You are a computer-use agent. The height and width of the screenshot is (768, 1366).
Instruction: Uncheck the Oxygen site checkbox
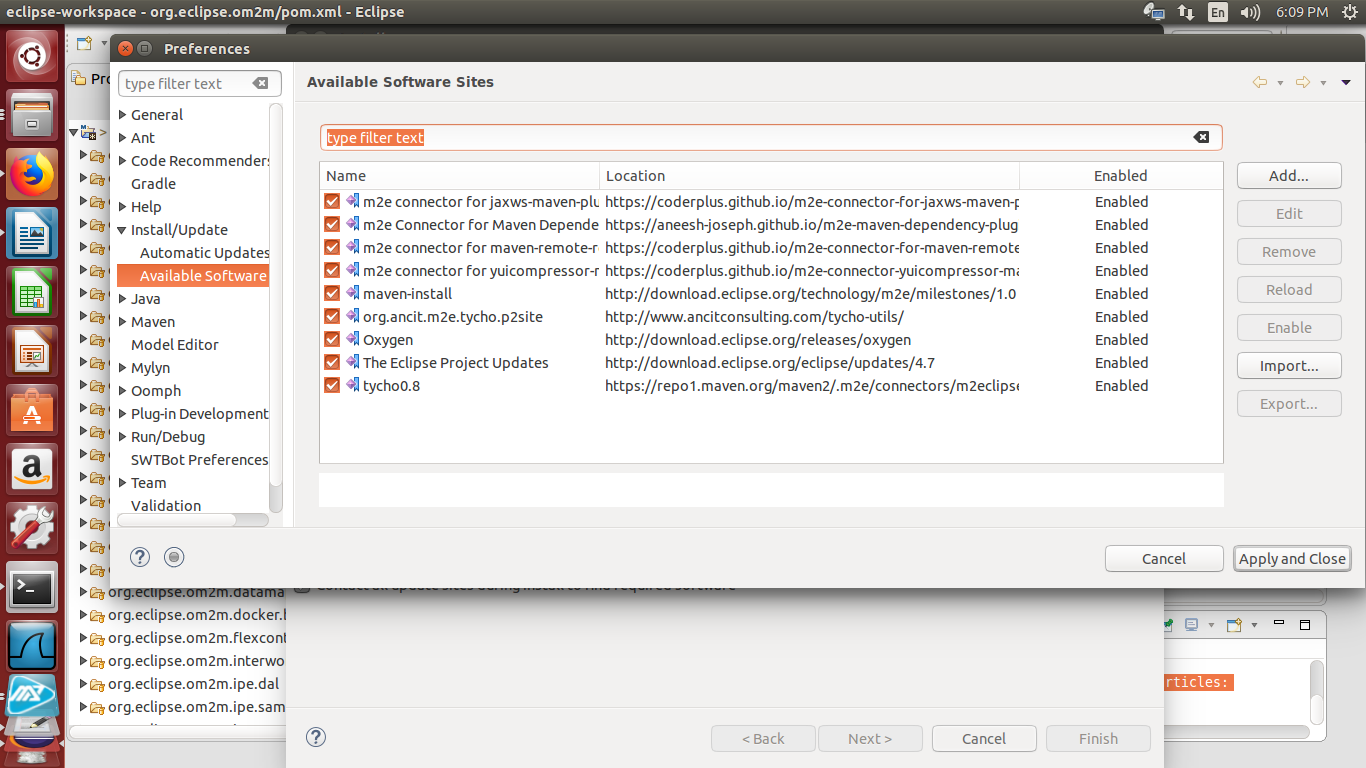[332, 339]
